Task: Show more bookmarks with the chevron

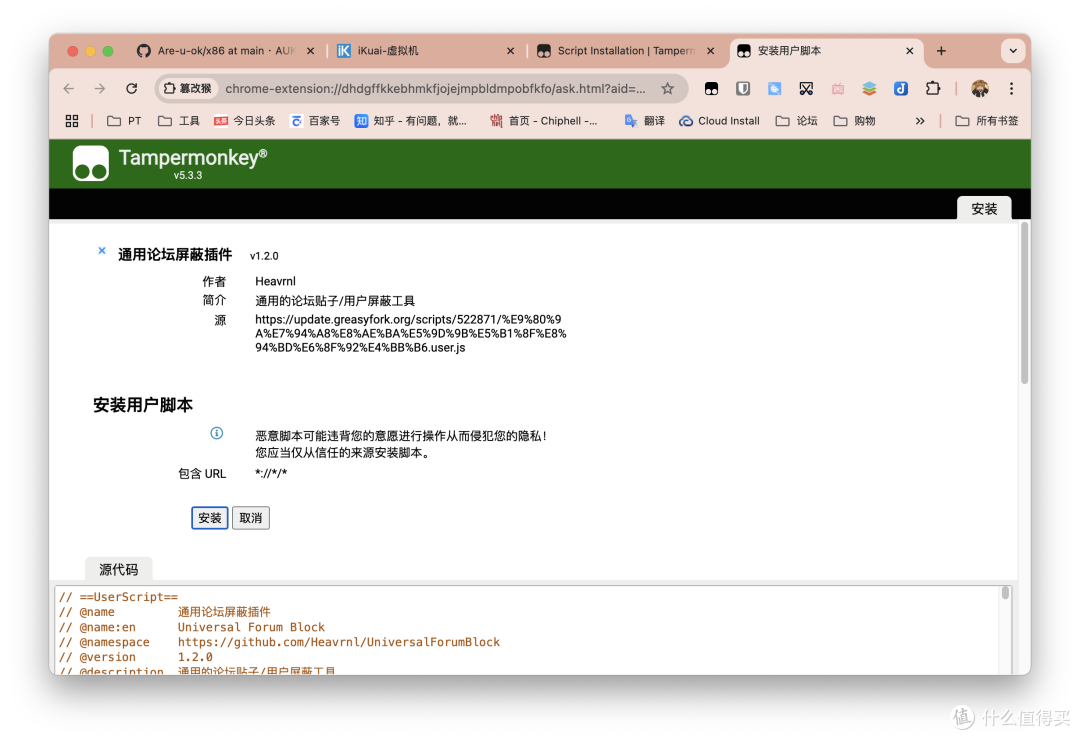Action: (x=920, y=121)
